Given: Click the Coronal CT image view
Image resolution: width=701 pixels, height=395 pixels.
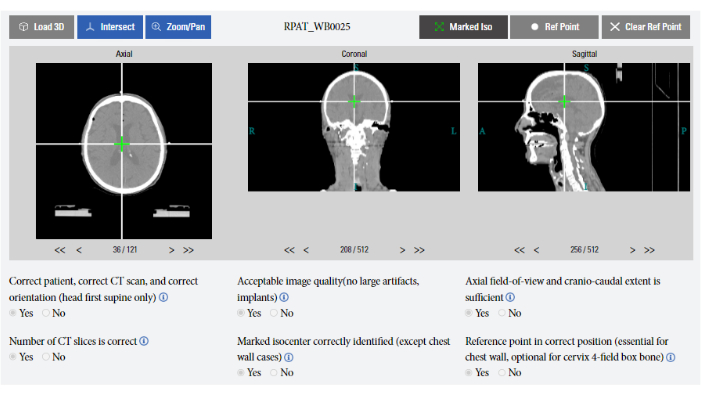Looking at the screenshot, I should [354, 127].
